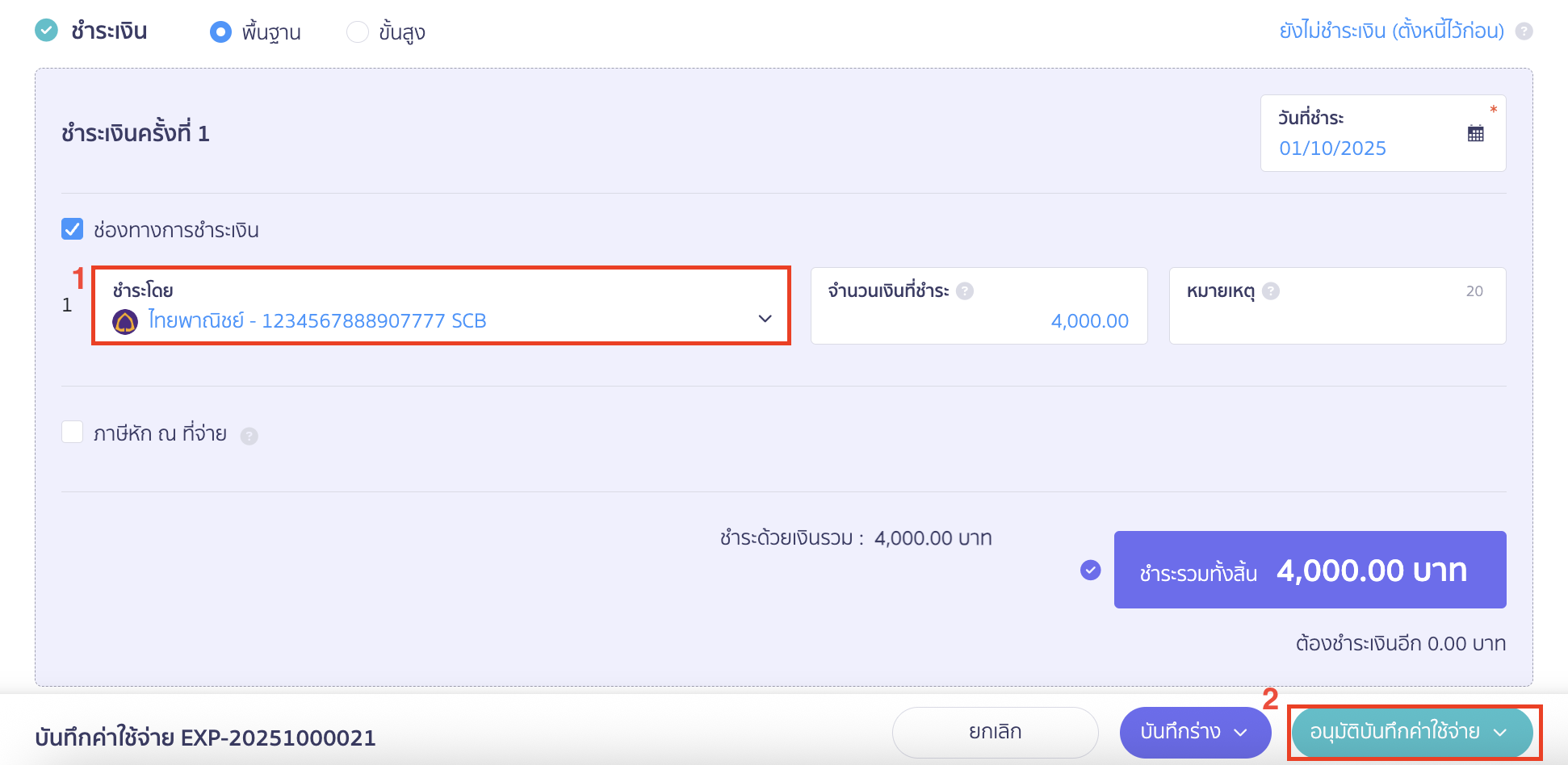The width and height of the screenshot is (1568, 765).
Task: Uncheck the ช่องทางการชำระเงิน checkbox
Action: pyautogui.click(x=72, y=228)
